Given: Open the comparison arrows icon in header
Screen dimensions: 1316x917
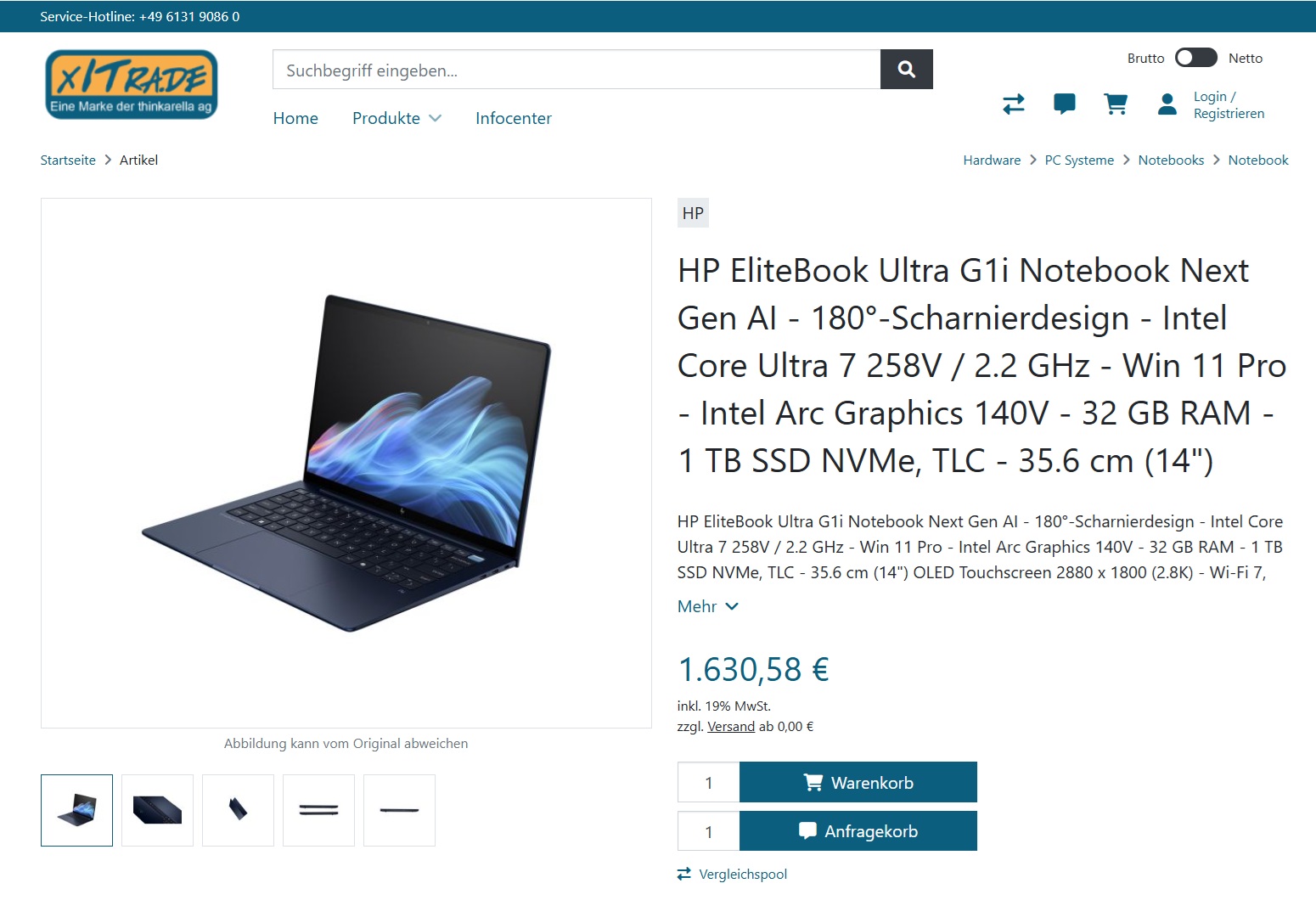Looking at the screenshot, I should tap(1014, 104).
